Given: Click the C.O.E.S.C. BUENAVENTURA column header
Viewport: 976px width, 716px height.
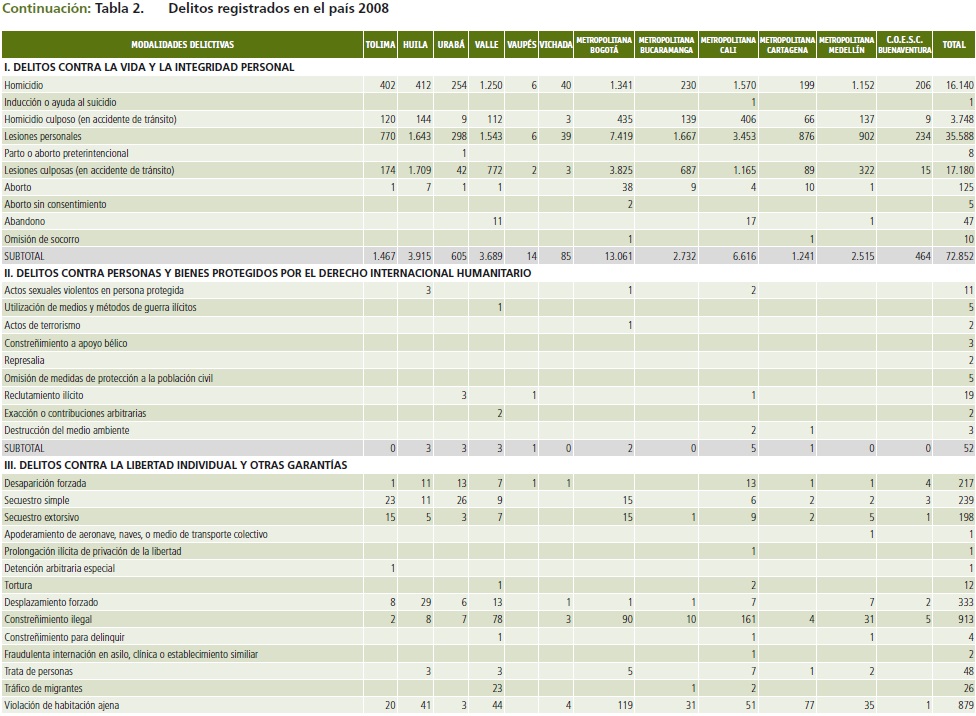Looking at the screenshot, I should pos(906,45).
